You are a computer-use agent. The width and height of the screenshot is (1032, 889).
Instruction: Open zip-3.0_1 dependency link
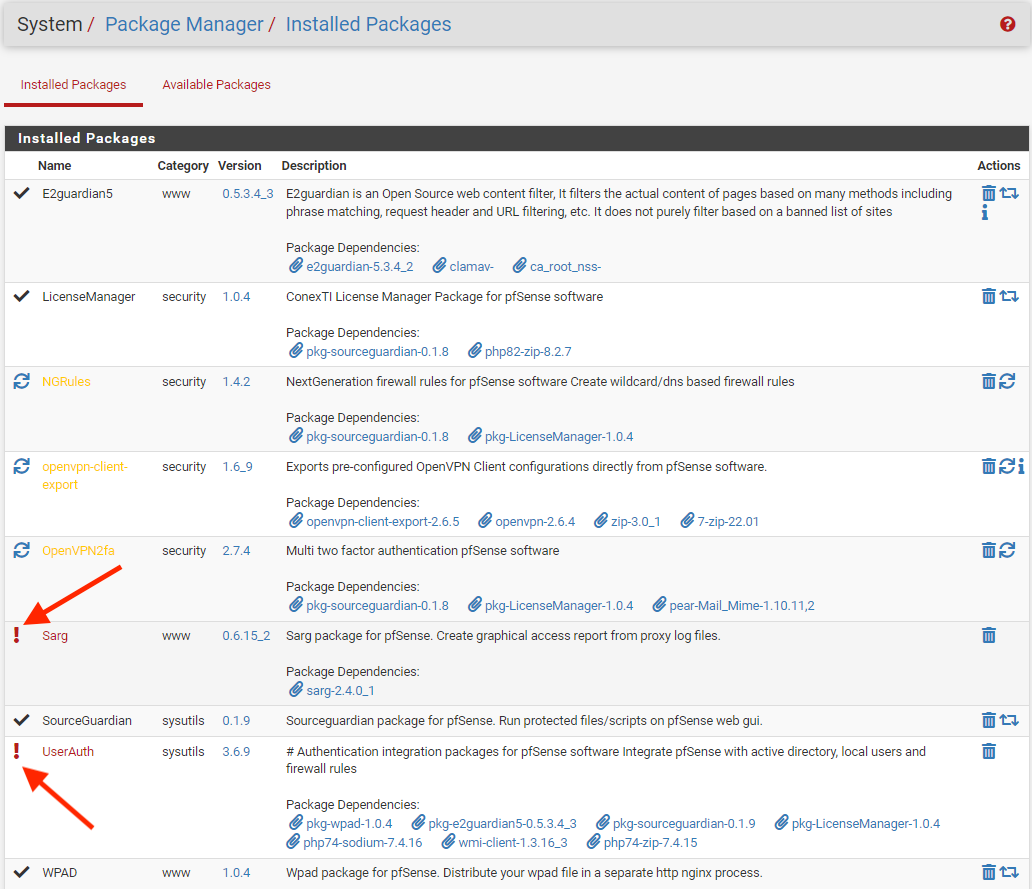(635, 521)
